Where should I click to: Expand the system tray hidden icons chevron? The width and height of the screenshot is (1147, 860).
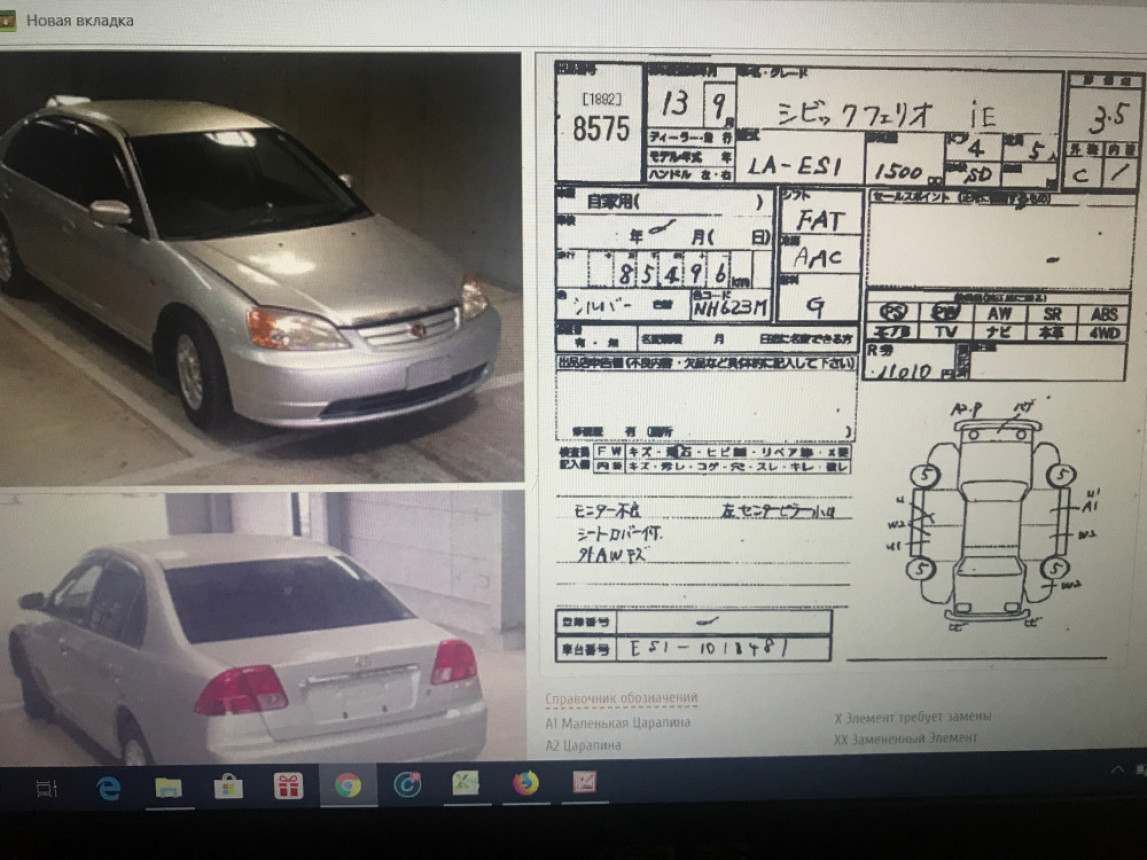[x=1117, y=769]
